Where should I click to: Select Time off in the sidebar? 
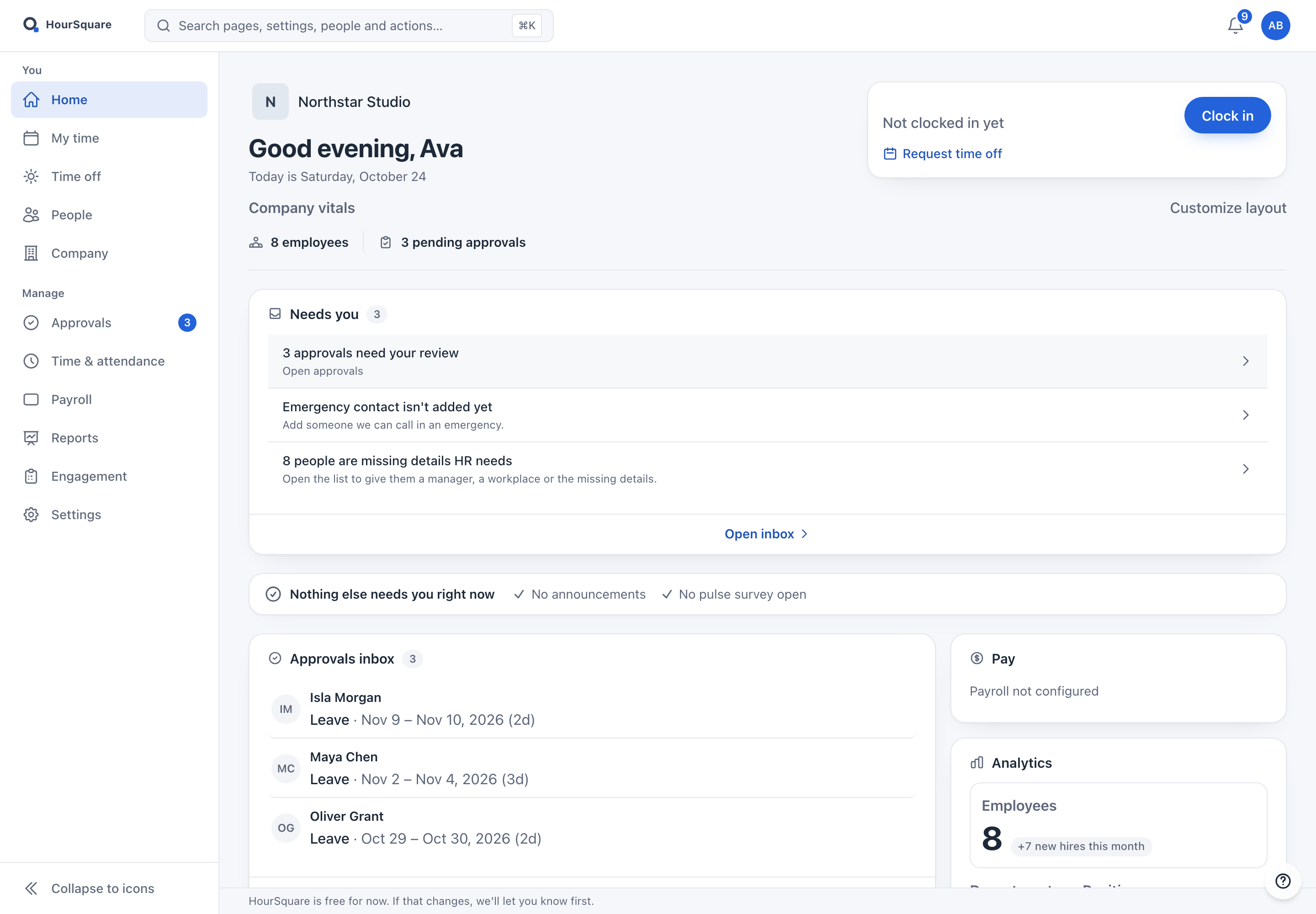[x=109, y=176]
